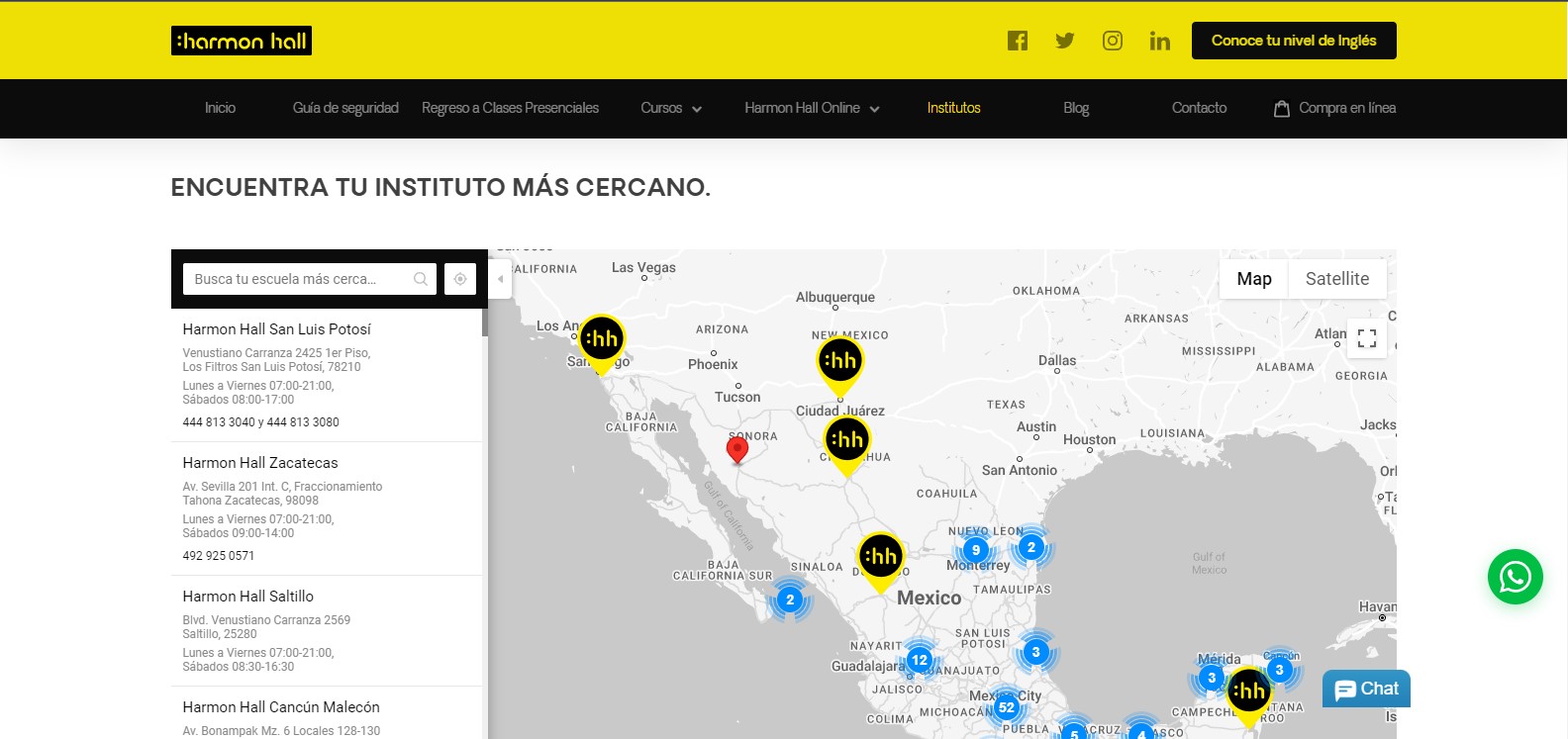
Task: Open the 2 cluster east of Monterrey
Action: [1031, 547]
